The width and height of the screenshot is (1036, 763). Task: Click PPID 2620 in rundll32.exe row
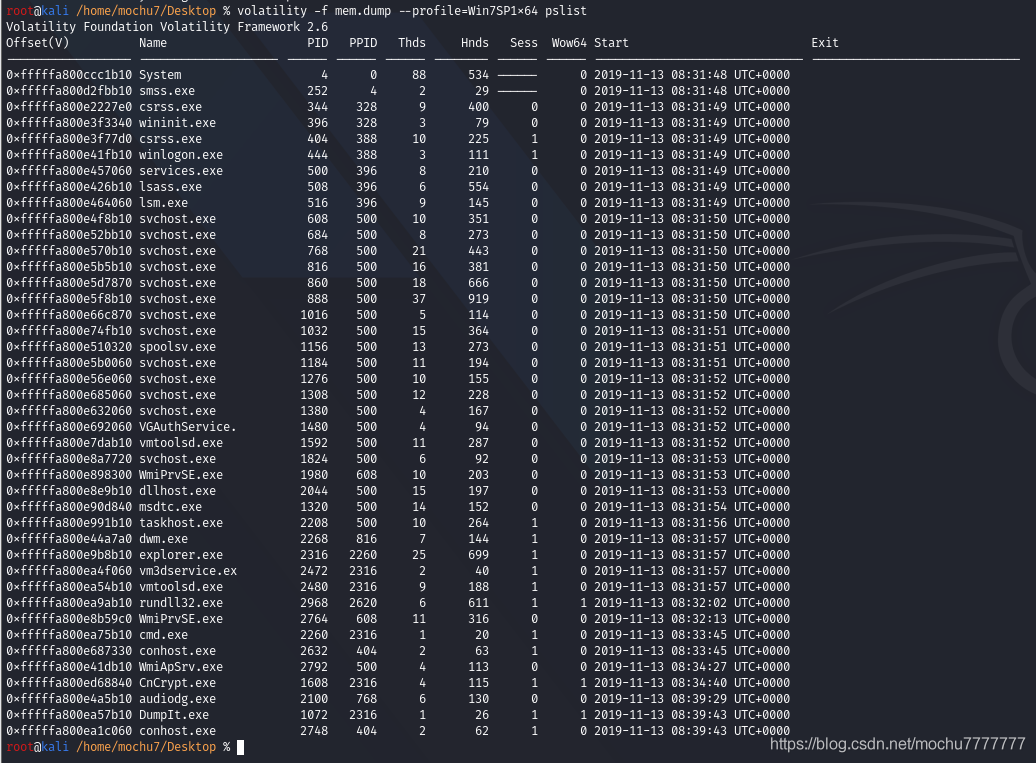(x=363, y=602)
